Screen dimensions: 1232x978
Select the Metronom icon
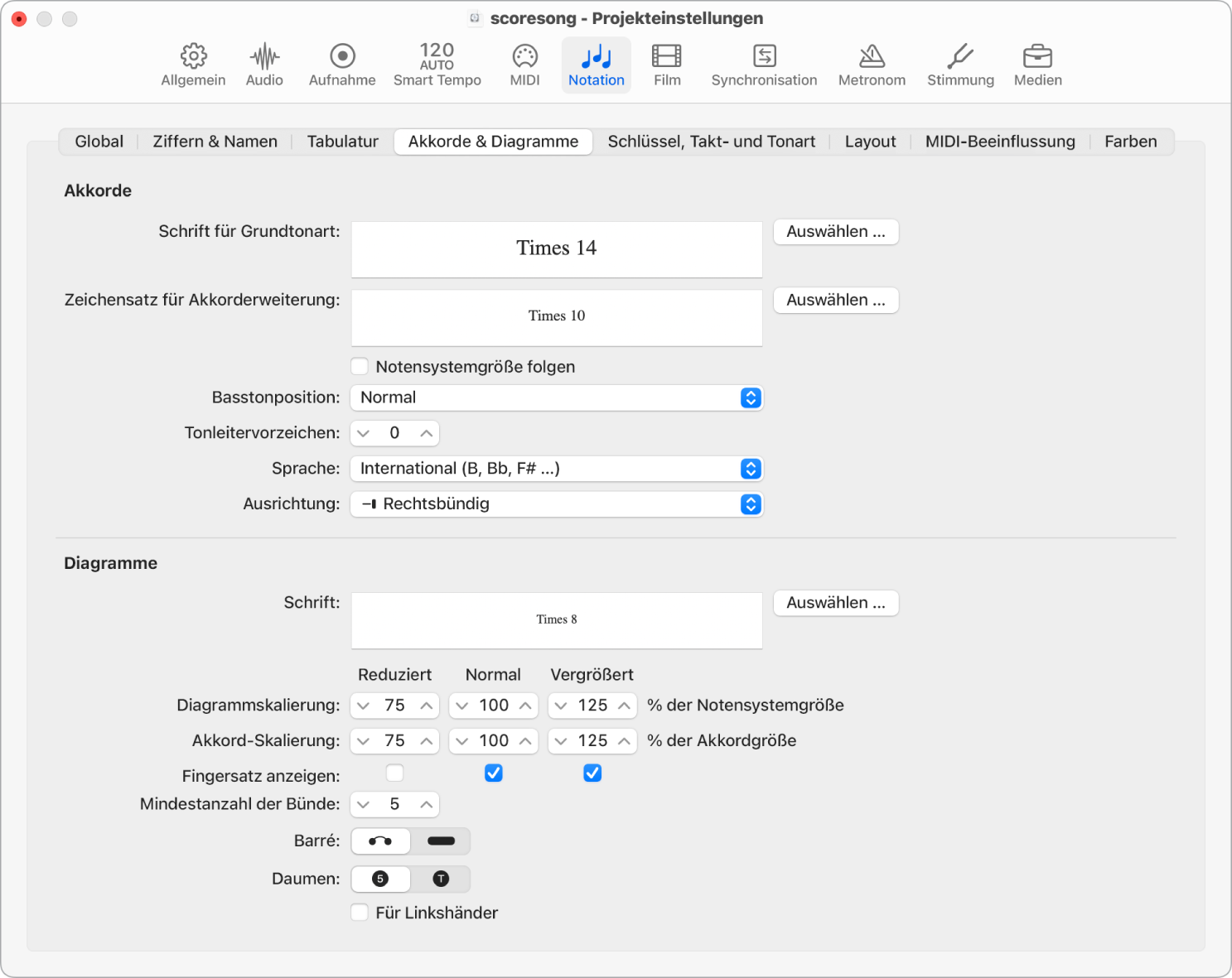coord(871,65)
